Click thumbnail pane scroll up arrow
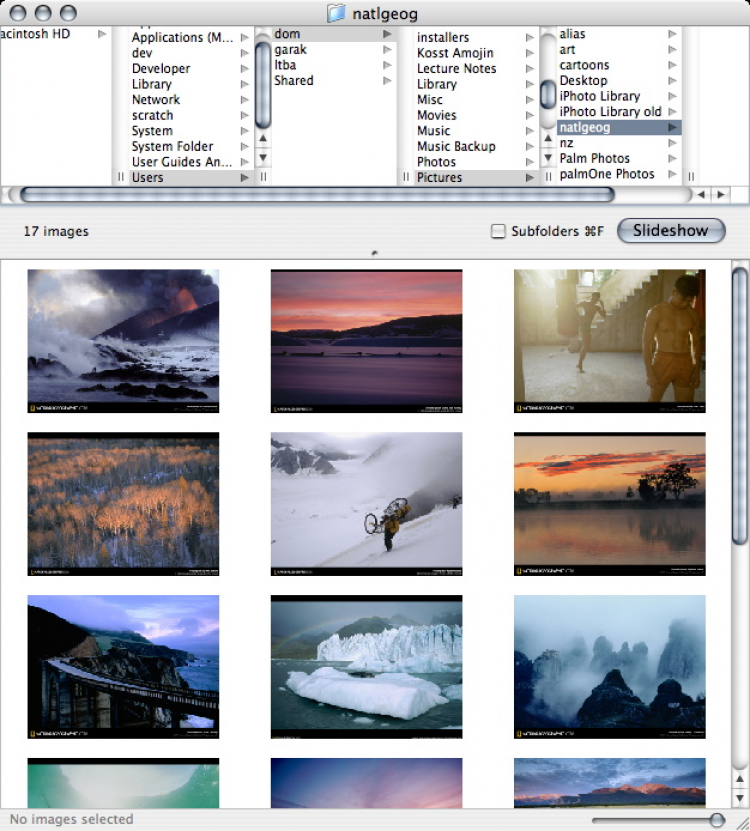Screen dimensions: 750x831 click(740, 779)
